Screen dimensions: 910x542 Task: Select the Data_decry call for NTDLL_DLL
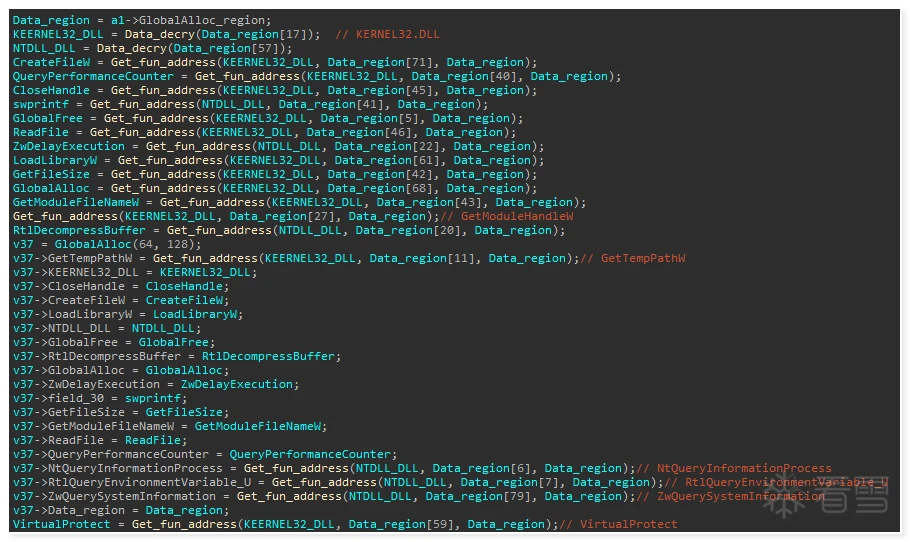pos(194,48)
